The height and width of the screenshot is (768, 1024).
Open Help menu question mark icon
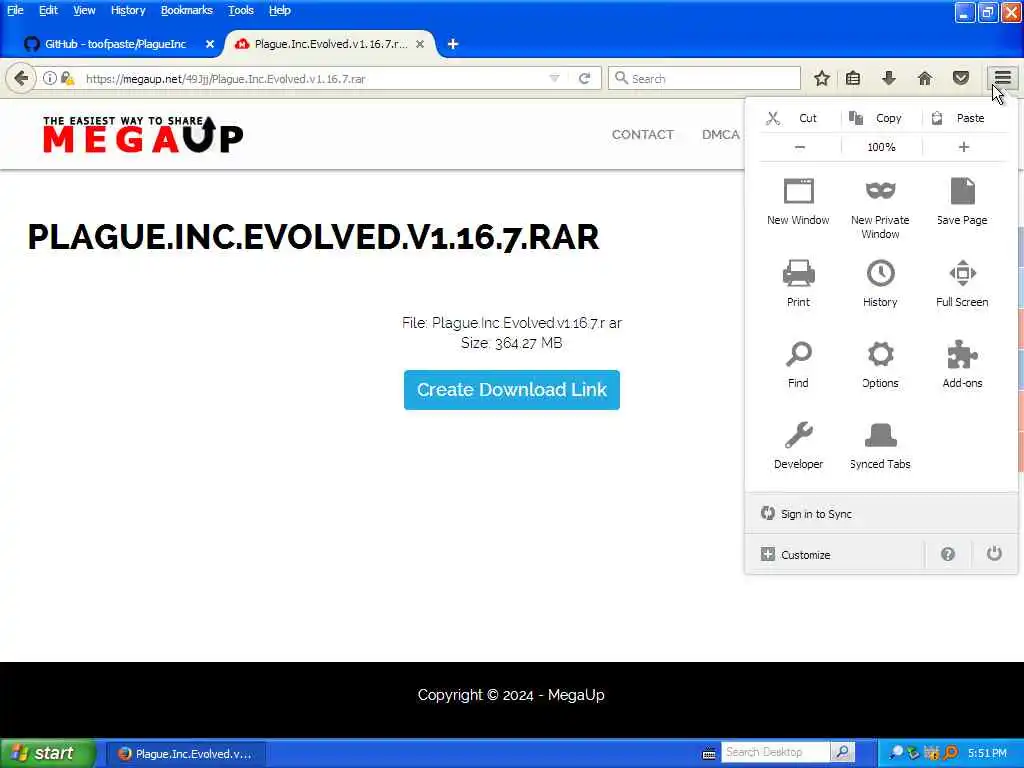948,554
